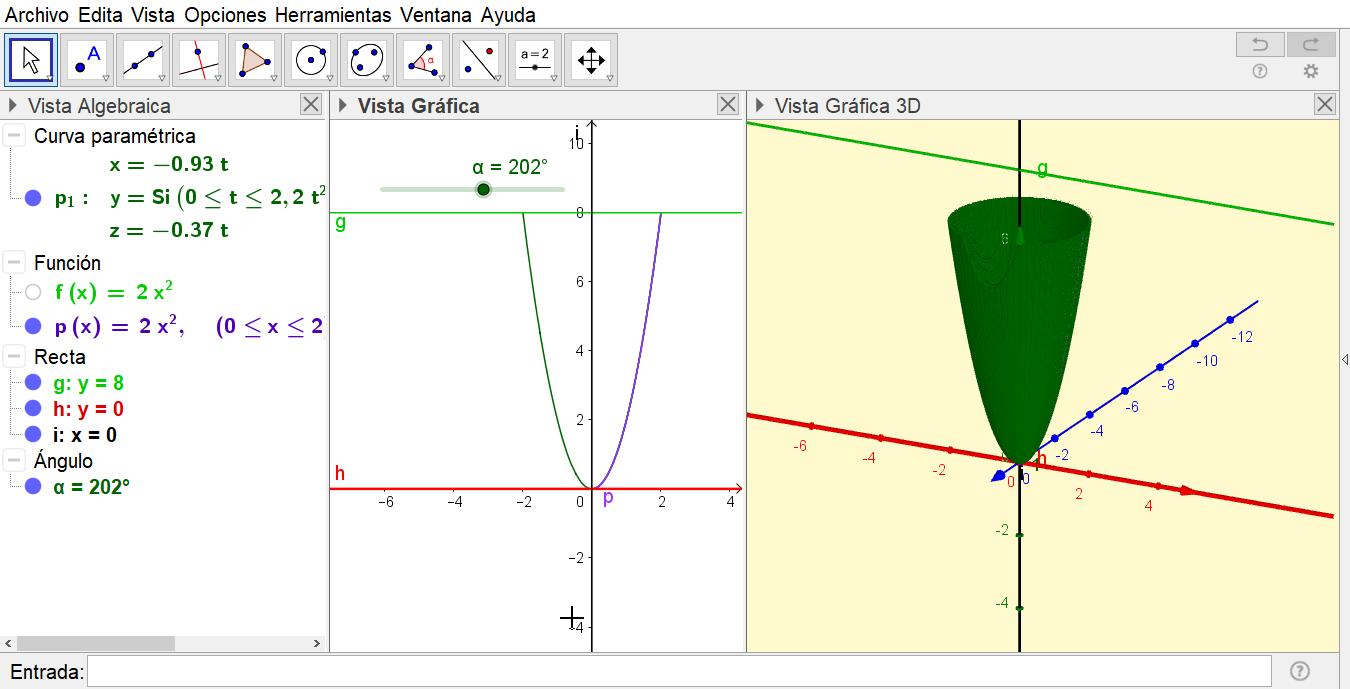Open the Ventana menu
This screenshot has height=689, width=1350.
coord(436,15)
